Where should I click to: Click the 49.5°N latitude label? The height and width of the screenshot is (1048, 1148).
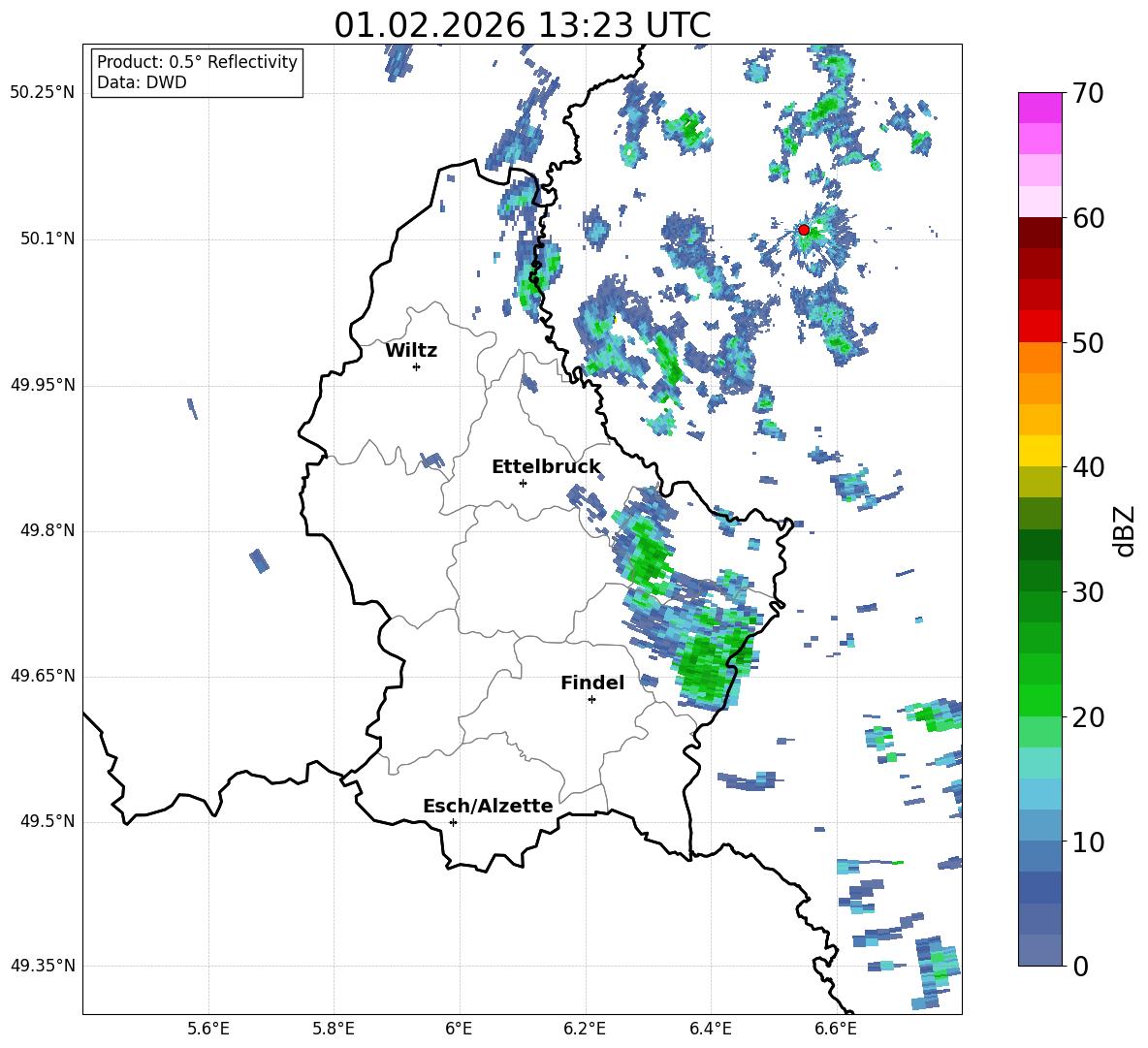(48, 821)
